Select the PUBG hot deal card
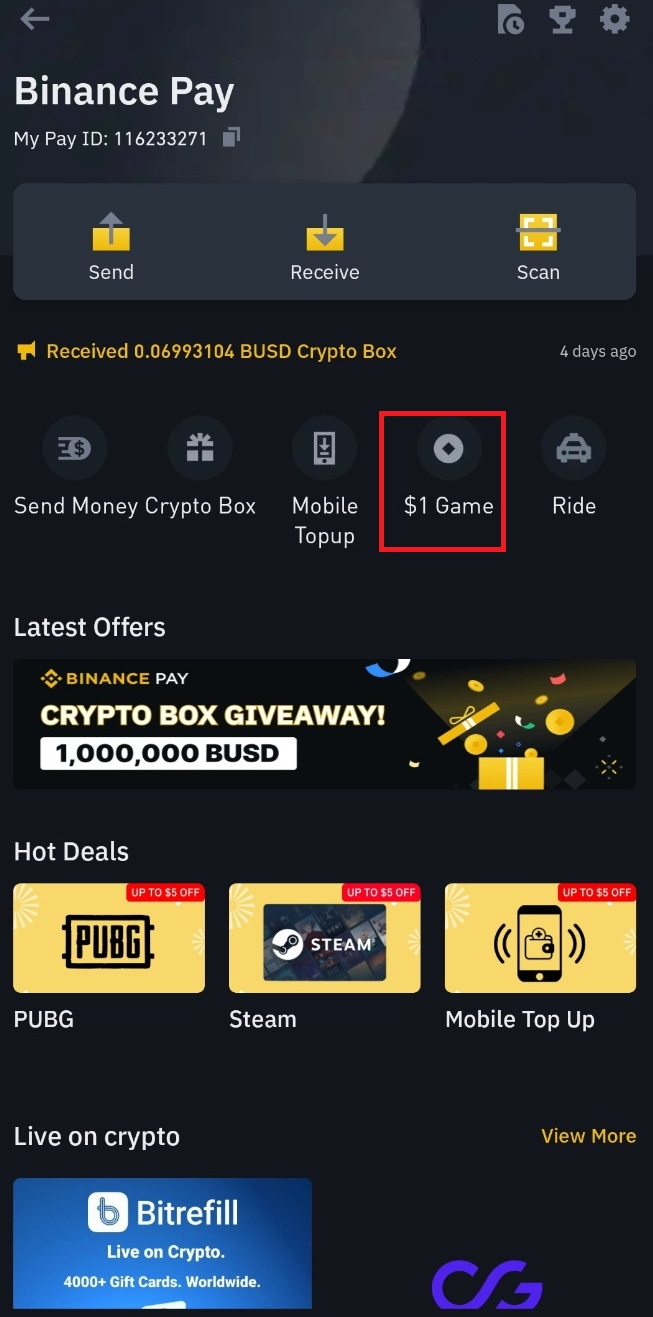Image resolution: width=653 pixels, height=1317 pixels. tap(109, 938)
